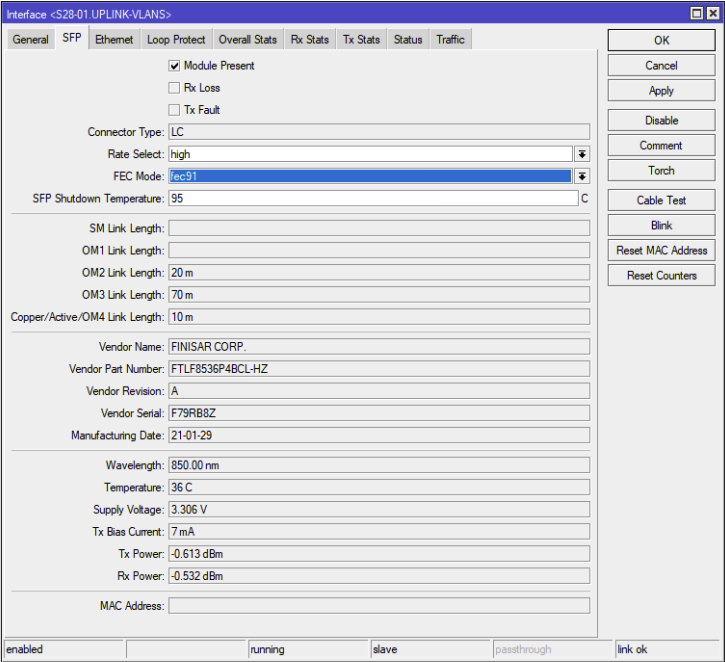The width and height of the screenshot is (725, 662).
Task: Switch to the General tab
Action: [31, 40]
